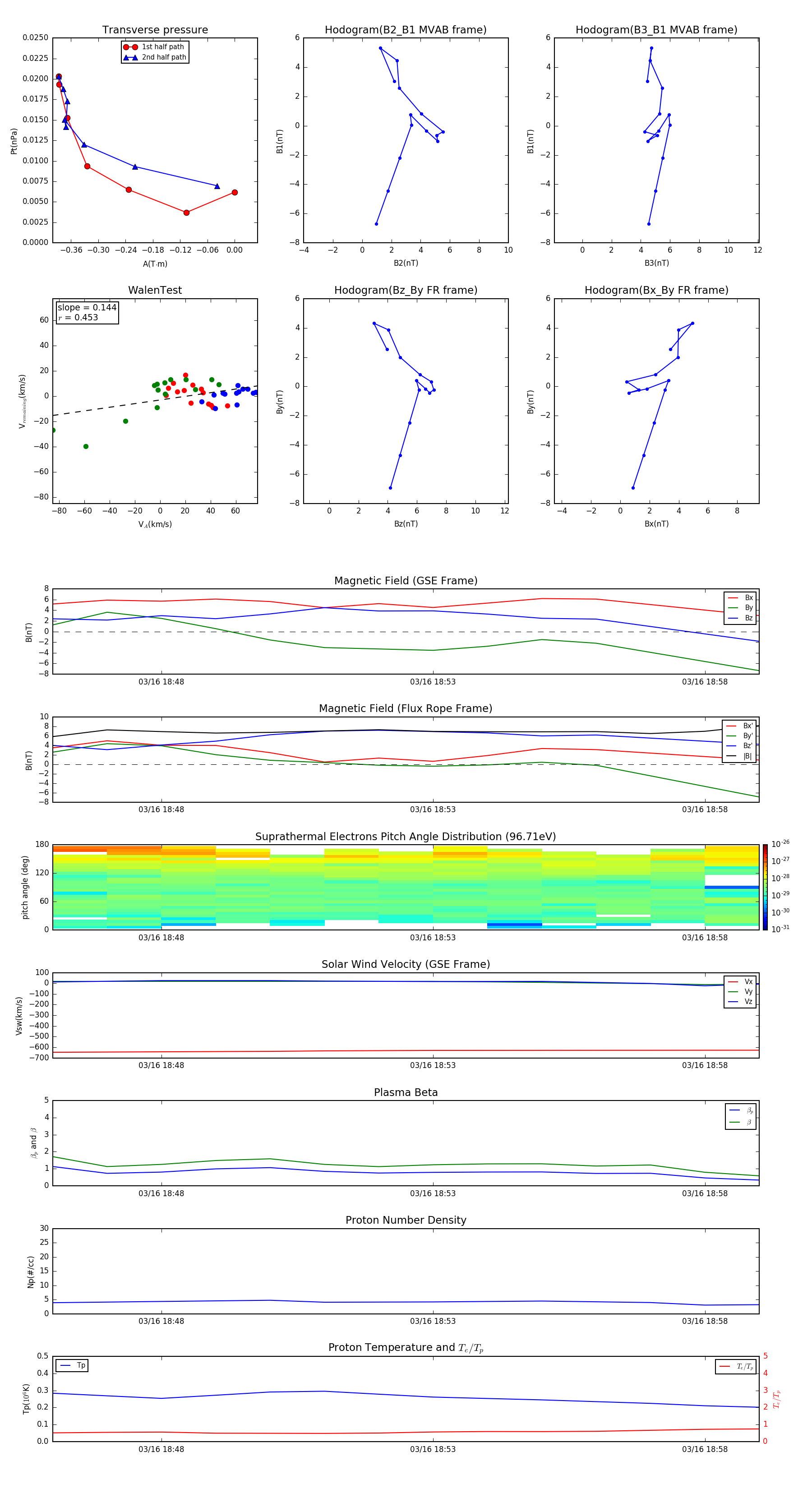Click the 'slope = 0.144' annotation
The image size is (812, 1489).
(x=87, y=308)
